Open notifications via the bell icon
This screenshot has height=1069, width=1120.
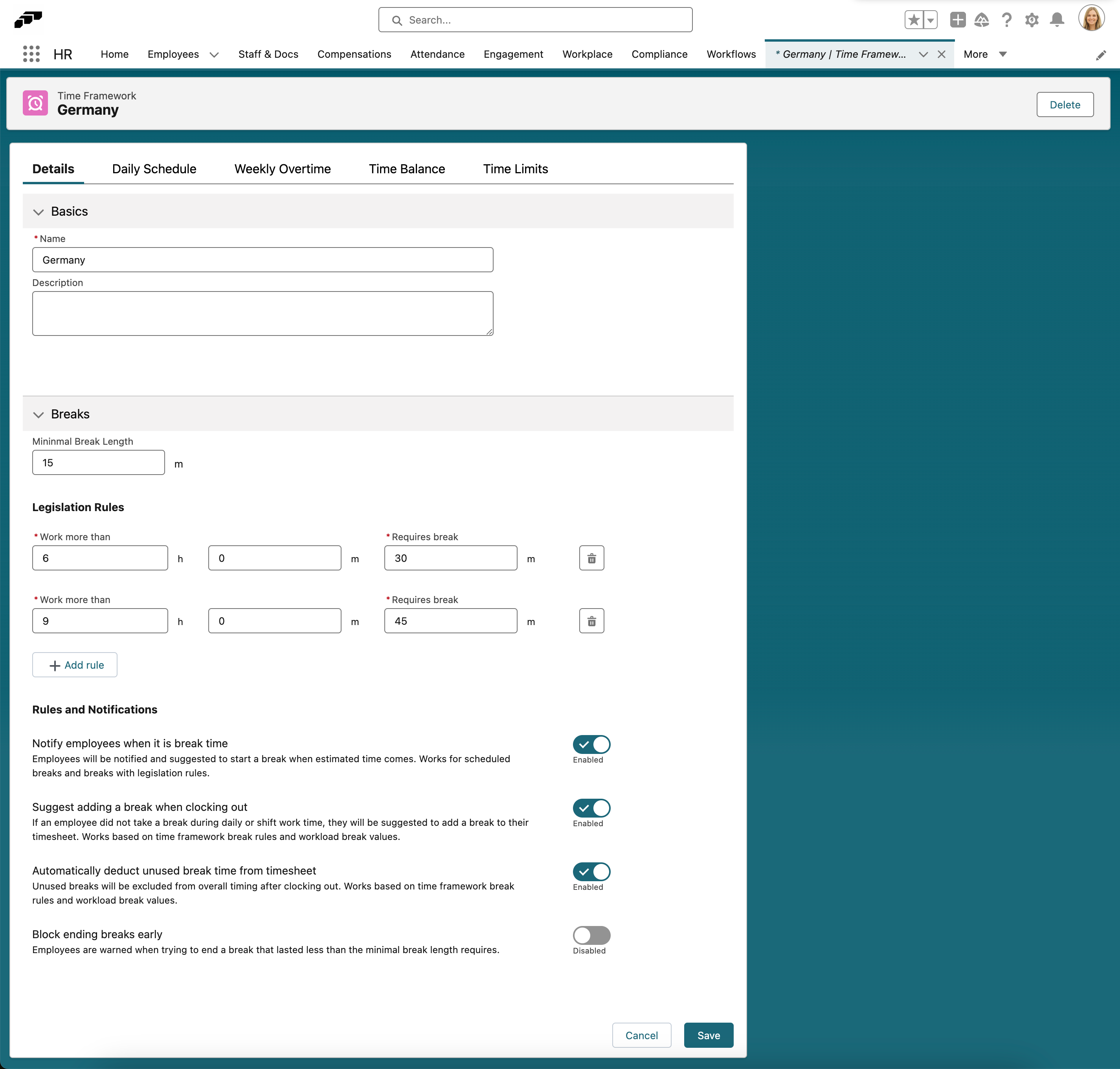point(1057,19)
